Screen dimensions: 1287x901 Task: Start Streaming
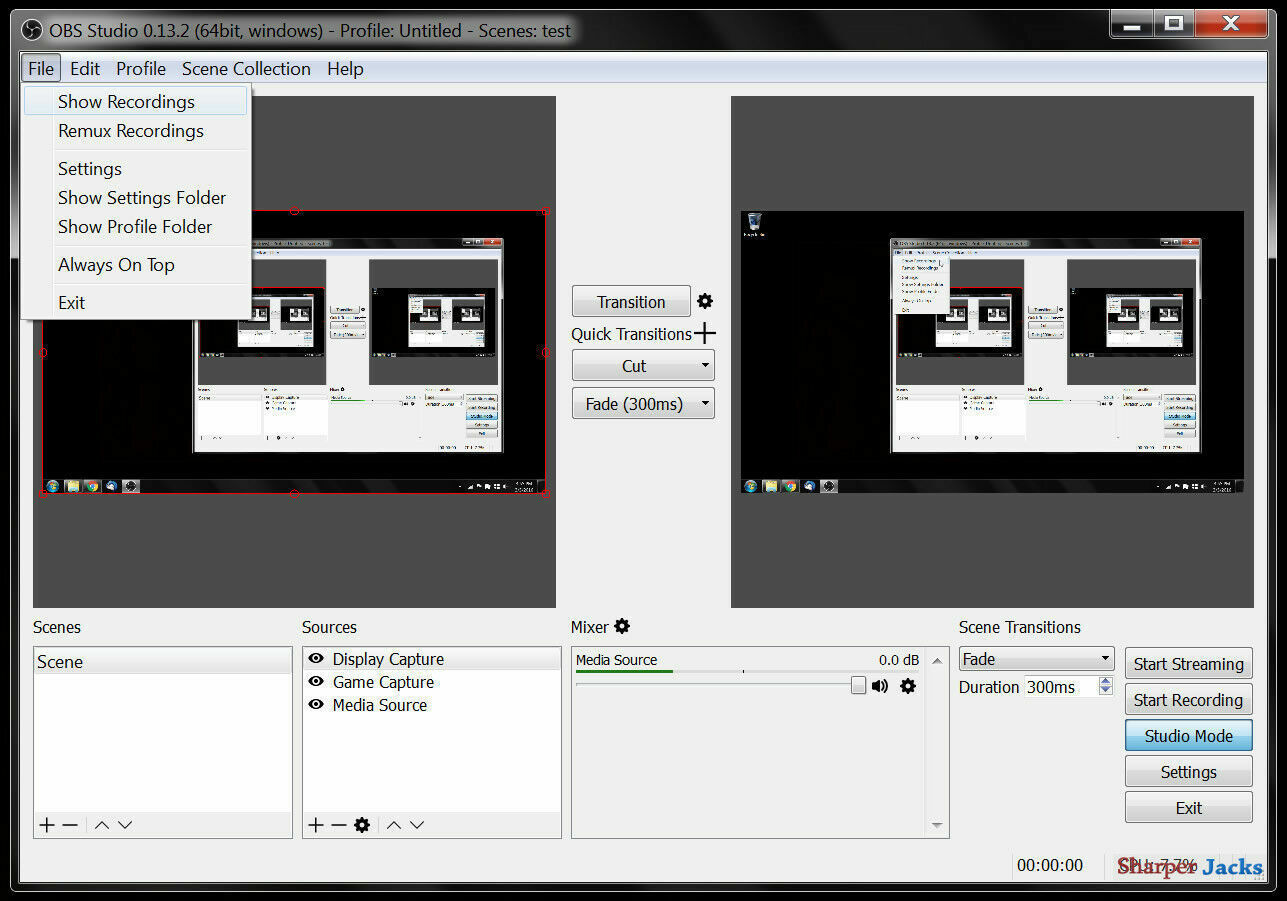1189,664
